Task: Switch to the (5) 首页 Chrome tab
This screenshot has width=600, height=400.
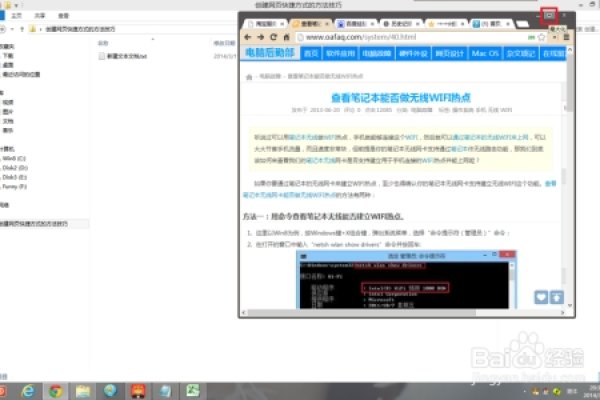Action: tap(491, 24)
